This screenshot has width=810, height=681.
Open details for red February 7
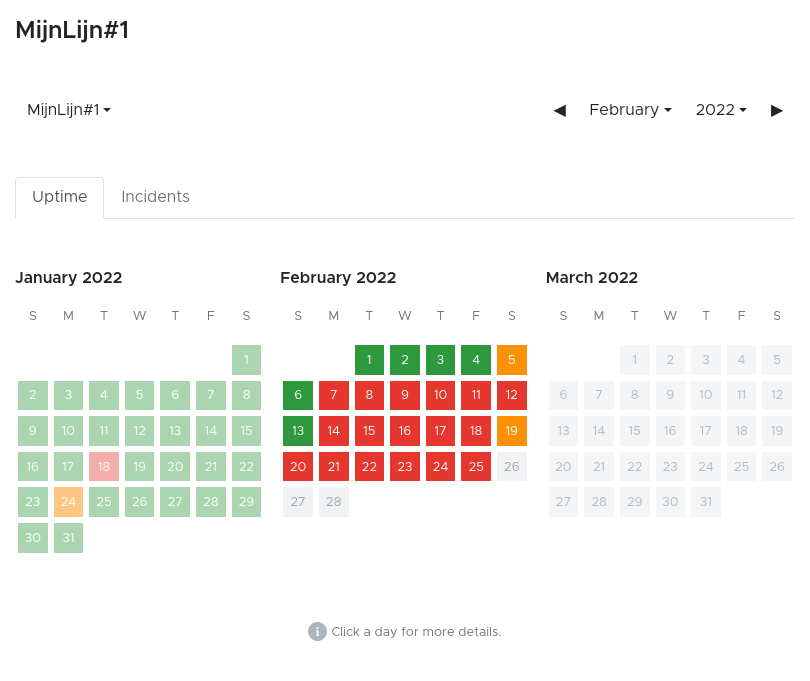(x=334, y=396)
